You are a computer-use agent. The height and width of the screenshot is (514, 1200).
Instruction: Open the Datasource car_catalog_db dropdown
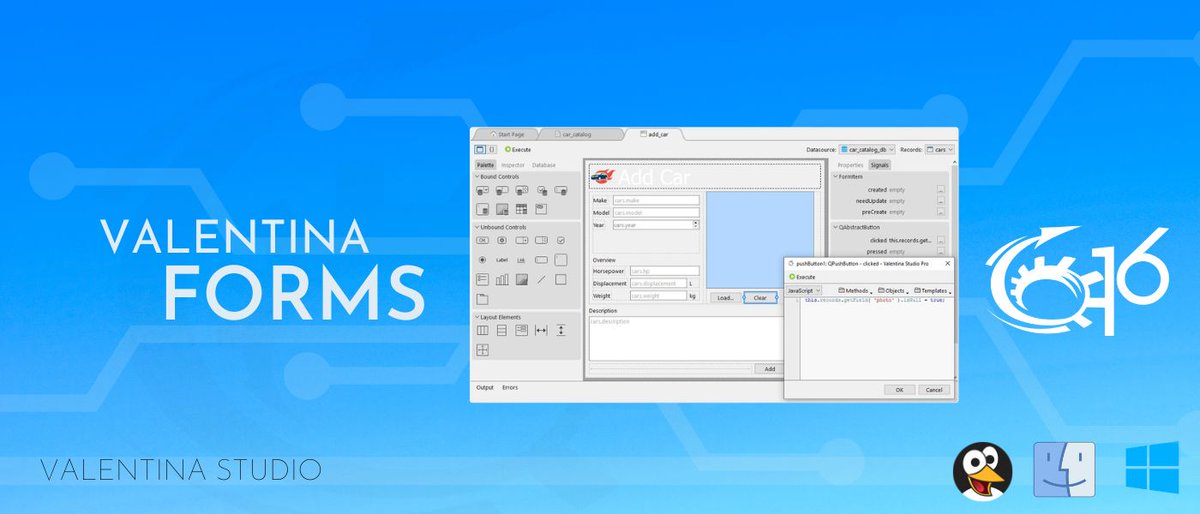(867, 149)
